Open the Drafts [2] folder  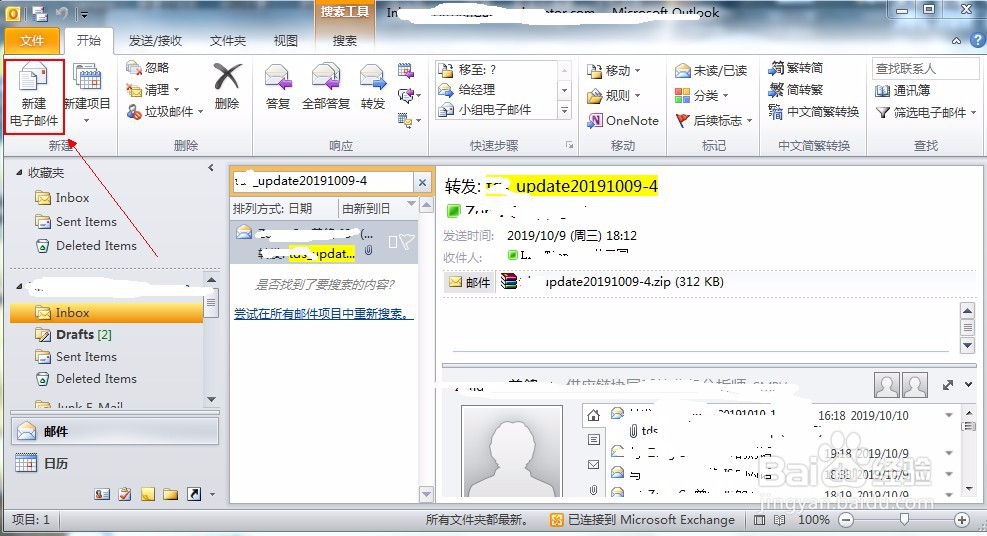pos(74,335)
